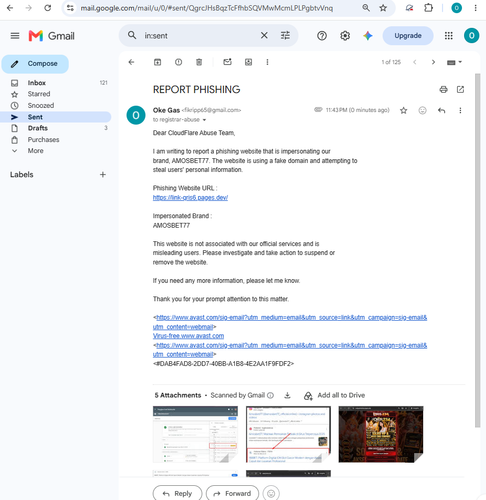Print this email conversation
Viewport: 486px width, 500px height.
coord(443,89)
